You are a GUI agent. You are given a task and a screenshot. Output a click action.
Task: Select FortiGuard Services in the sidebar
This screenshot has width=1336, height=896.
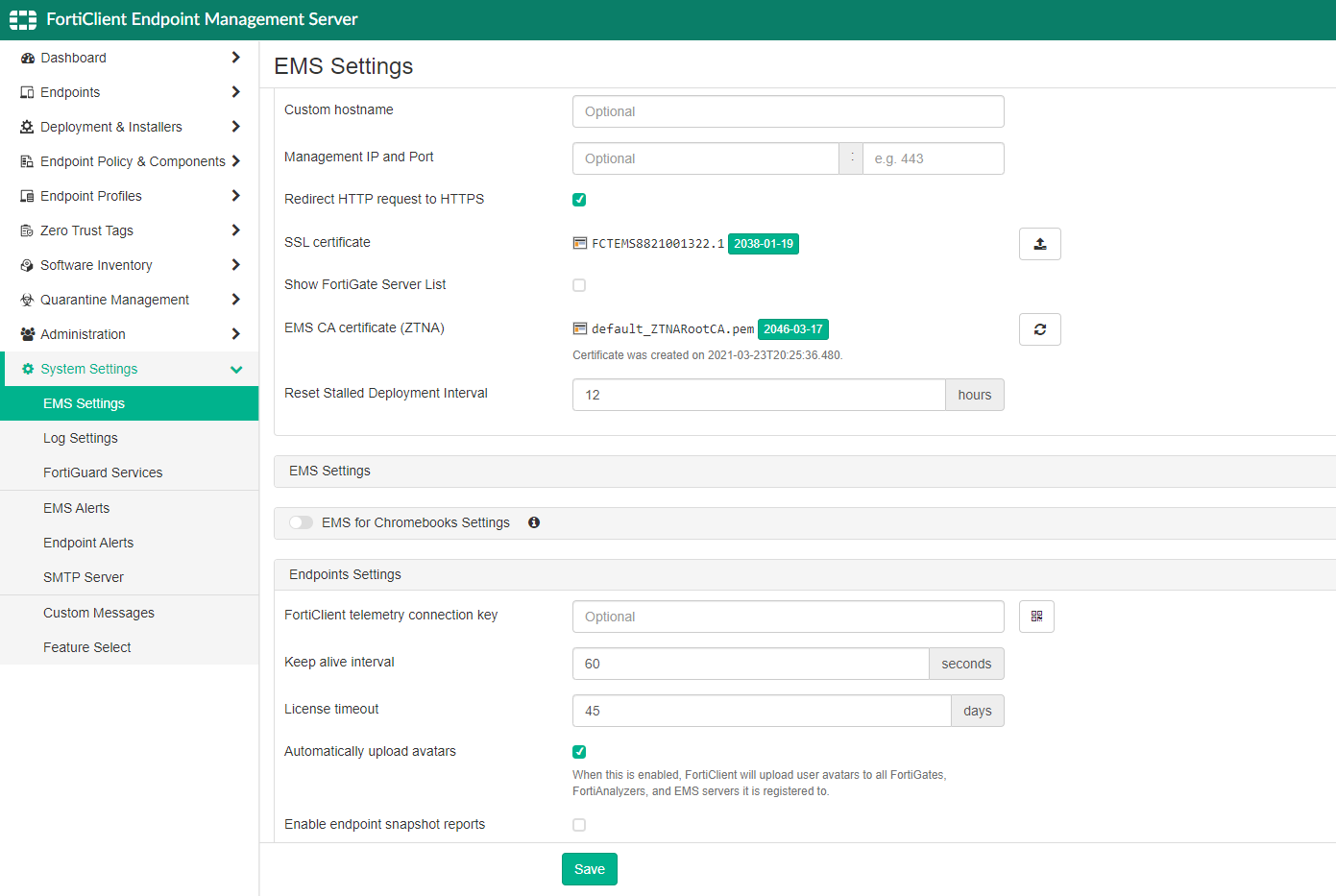pyautogui.click(x=103, y=472)
